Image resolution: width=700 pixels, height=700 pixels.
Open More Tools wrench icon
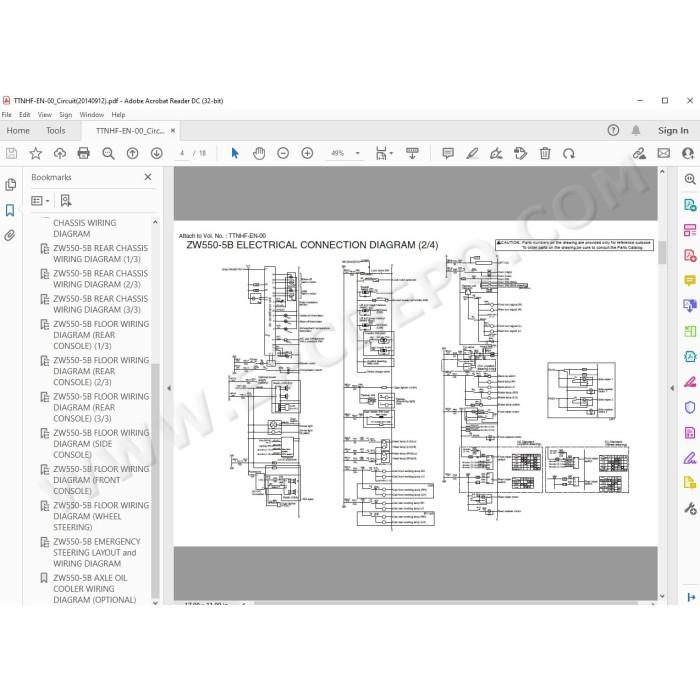pos(690,508)
